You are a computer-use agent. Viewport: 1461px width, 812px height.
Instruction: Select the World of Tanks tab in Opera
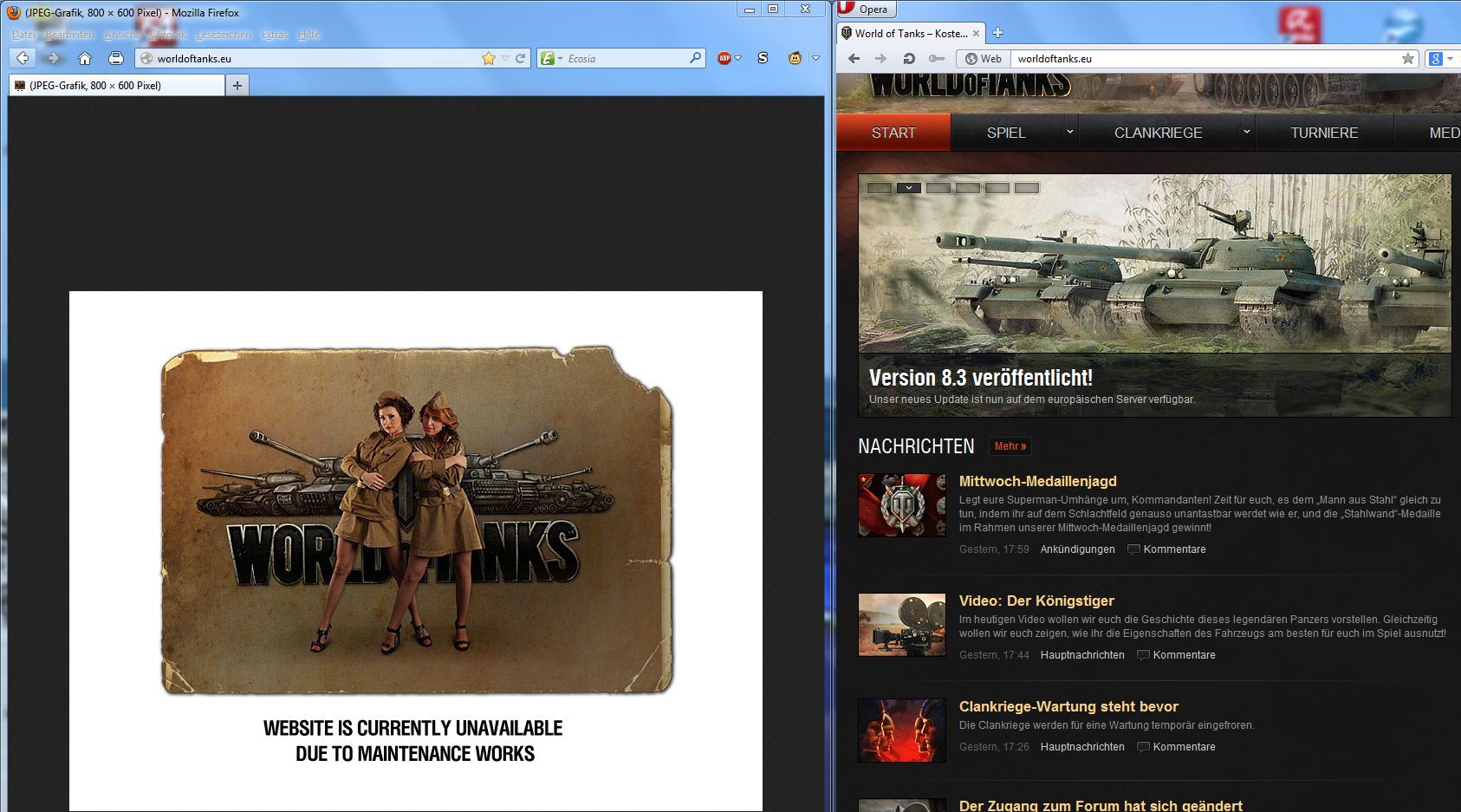tap(911, 34)
